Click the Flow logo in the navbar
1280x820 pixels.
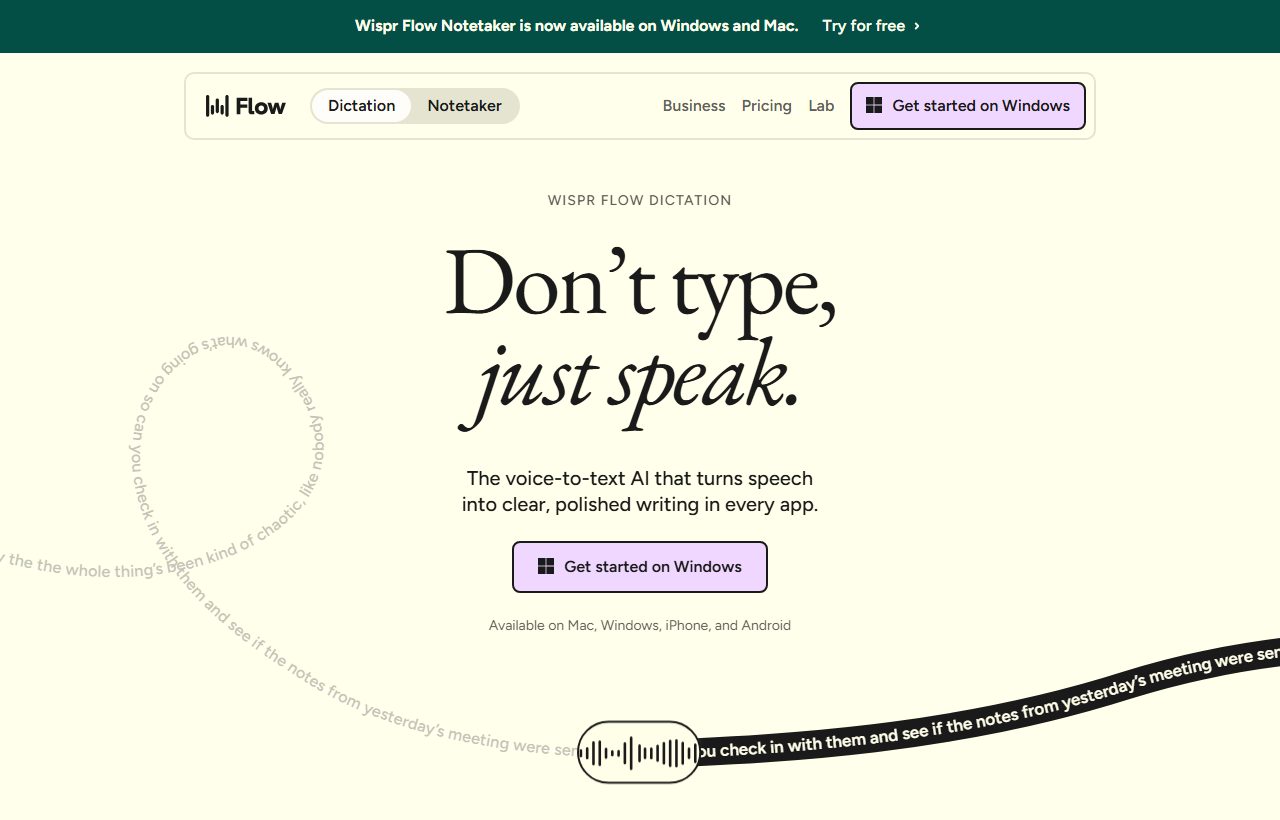pos(246,106)
